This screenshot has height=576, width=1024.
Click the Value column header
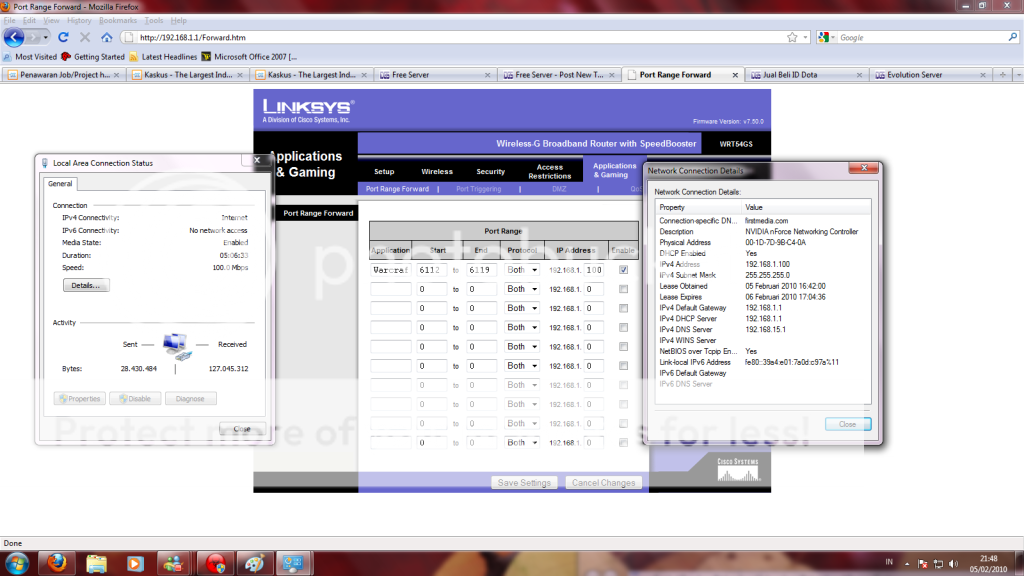tap(807, 207)
